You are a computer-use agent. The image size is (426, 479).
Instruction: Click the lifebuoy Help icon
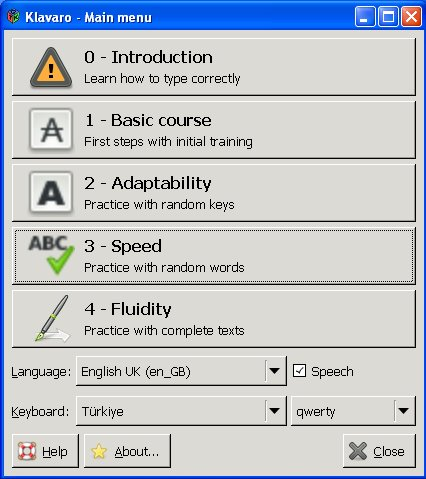point(27,451)
